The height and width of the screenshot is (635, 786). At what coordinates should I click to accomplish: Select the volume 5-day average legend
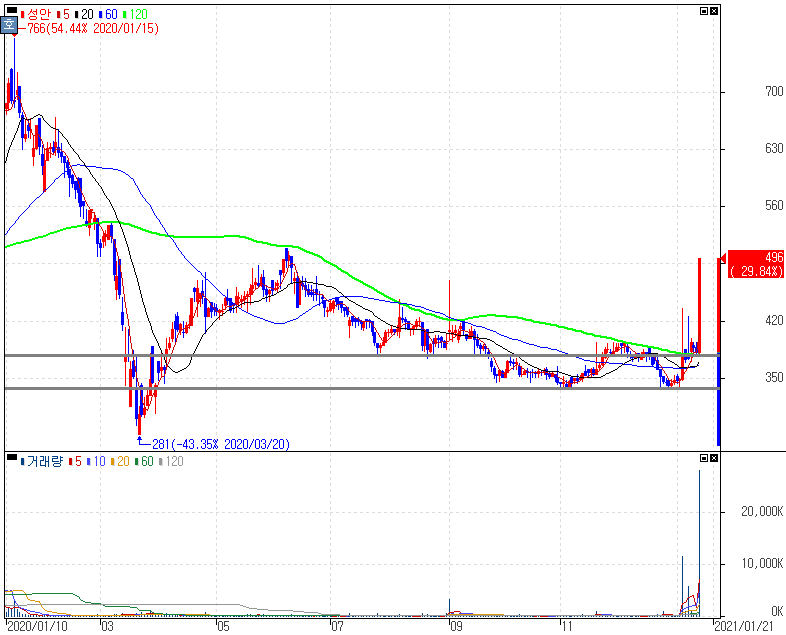(75, 461)
